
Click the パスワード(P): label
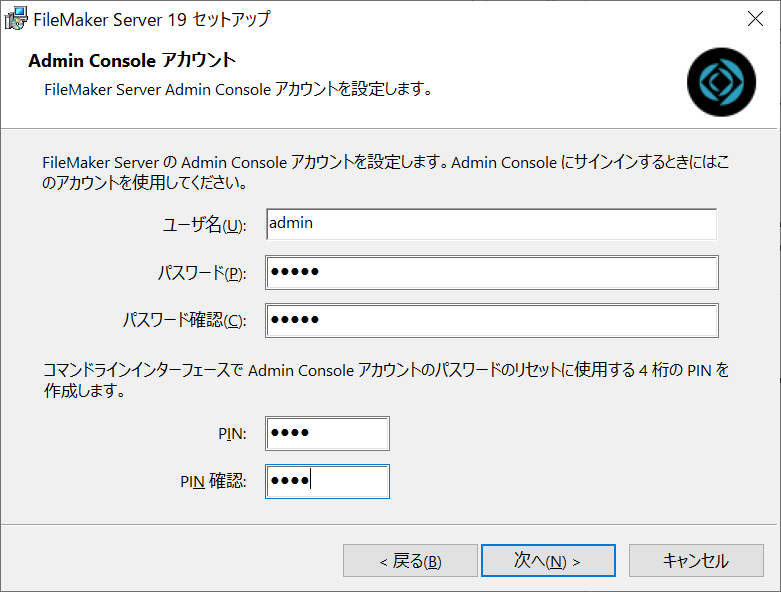[202, 273]
